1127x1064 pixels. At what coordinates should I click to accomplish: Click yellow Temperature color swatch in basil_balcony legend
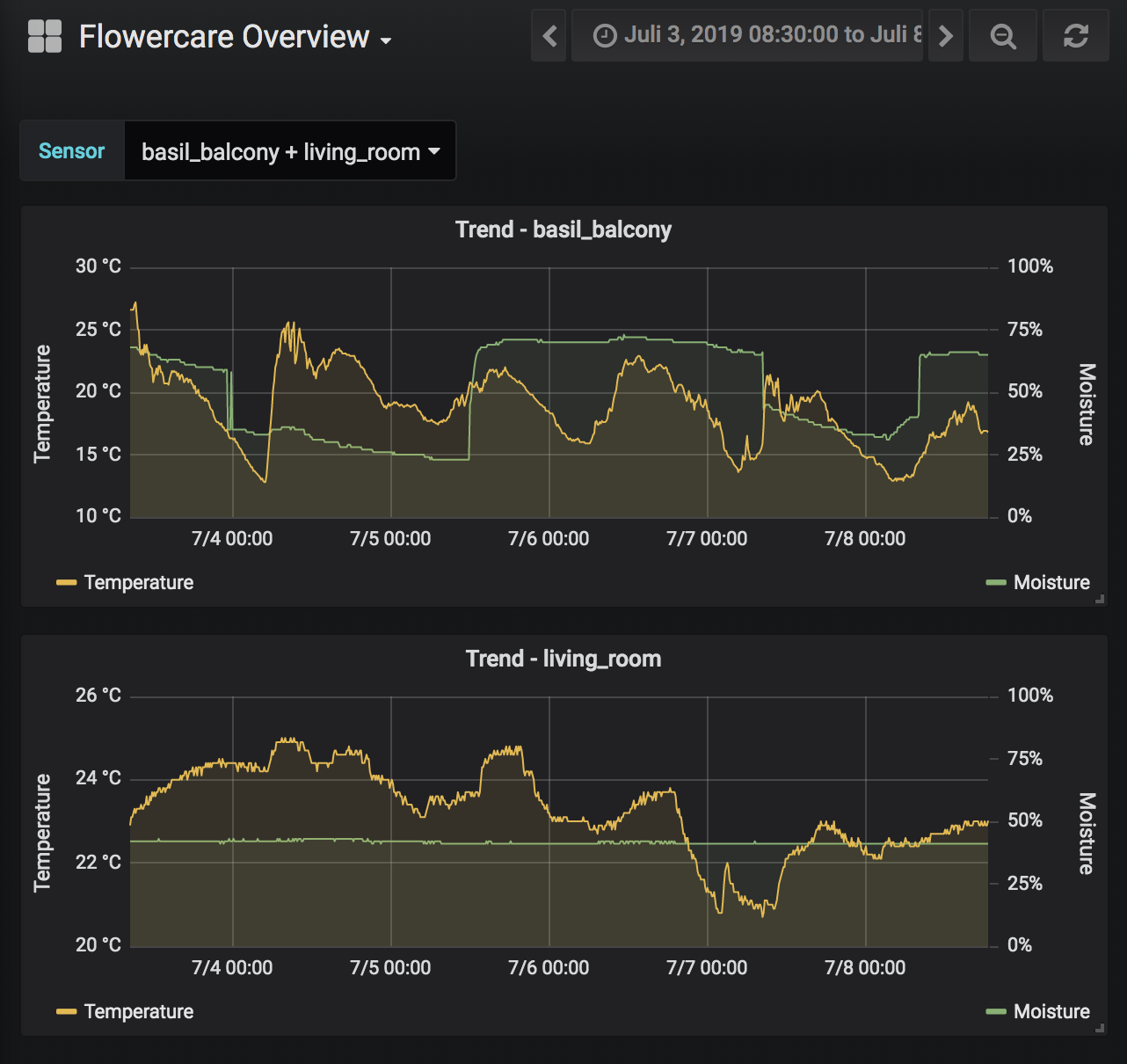tap(66, 582)
